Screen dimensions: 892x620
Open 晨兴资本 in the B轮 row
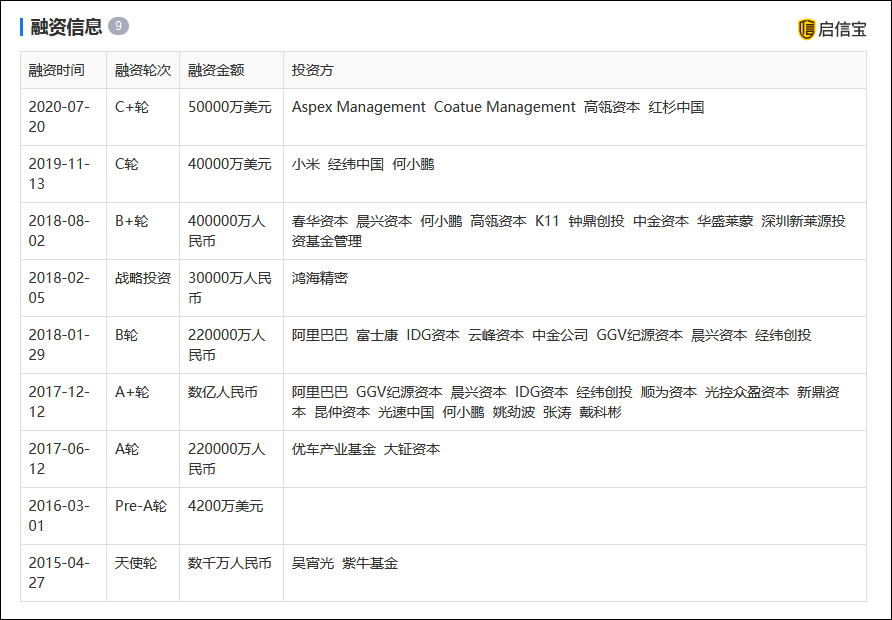[718, 334]
